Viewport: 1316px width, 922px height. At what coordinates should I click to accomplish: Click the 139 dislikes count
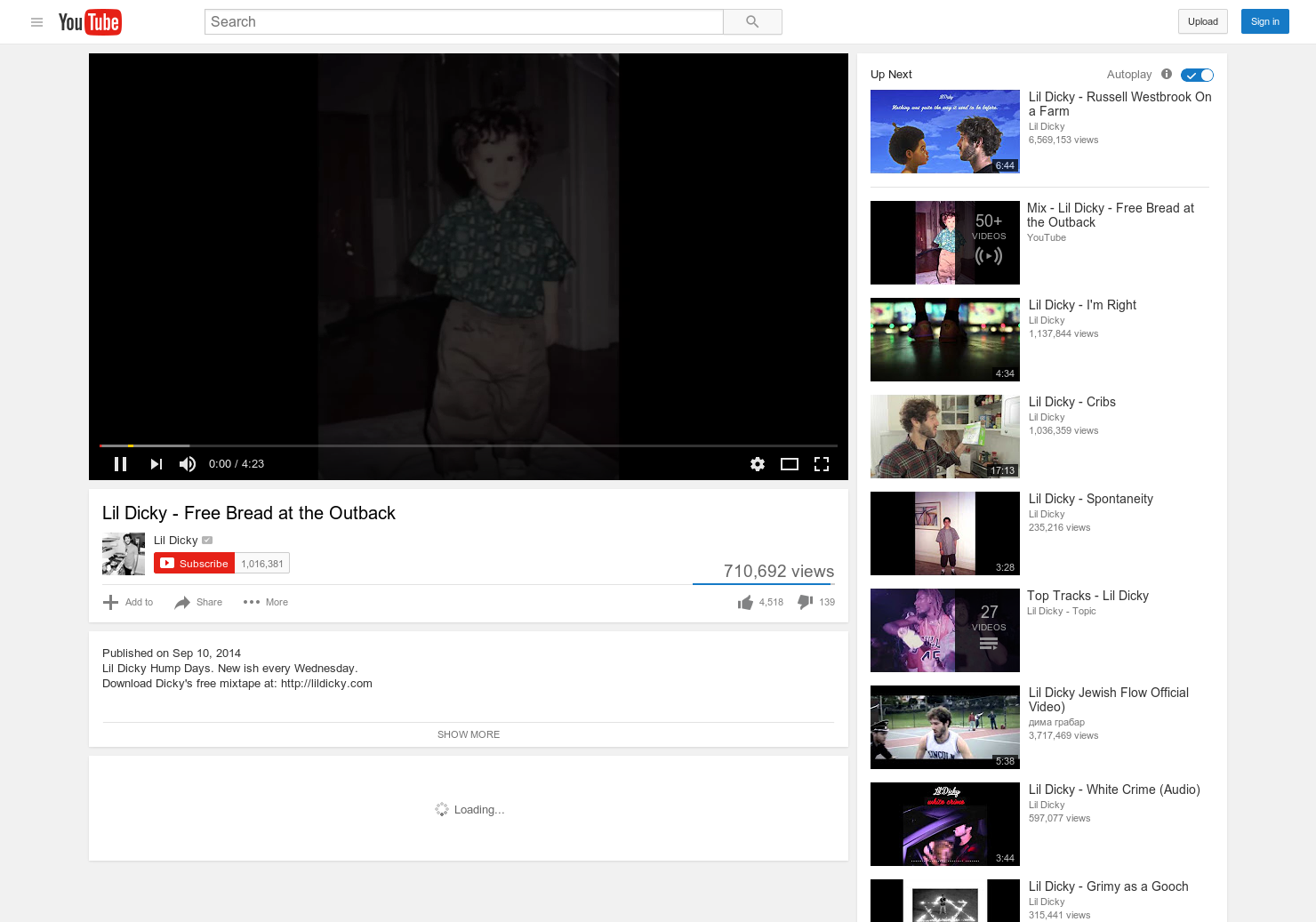click(x=827, y=602)
